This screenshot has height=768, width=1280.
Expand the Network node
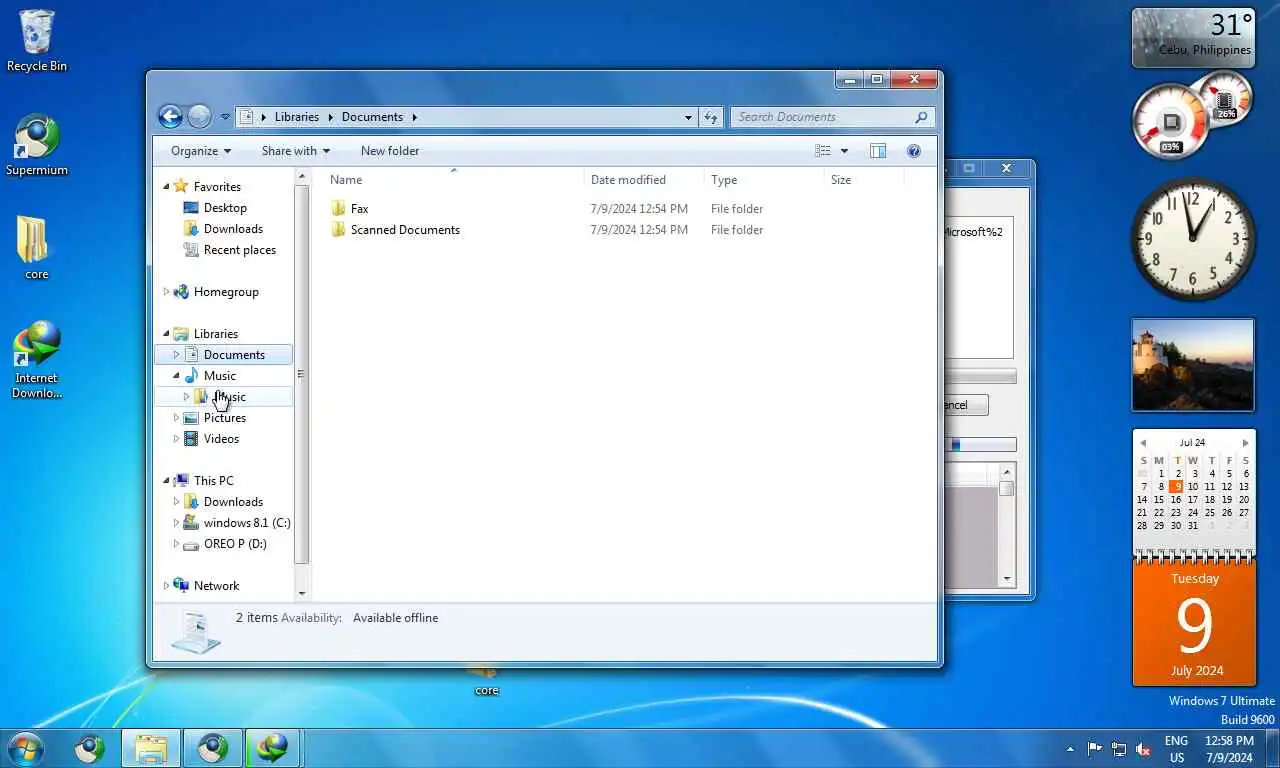coord(166,586)
